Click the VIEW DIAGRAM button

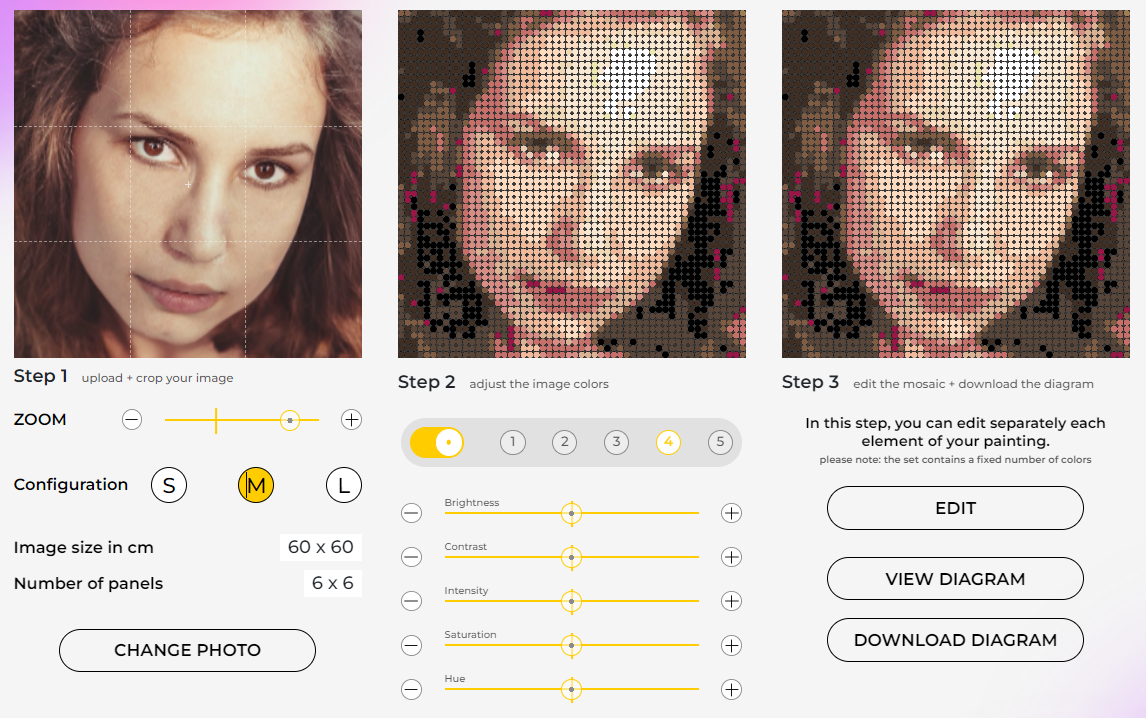[955, 579]
